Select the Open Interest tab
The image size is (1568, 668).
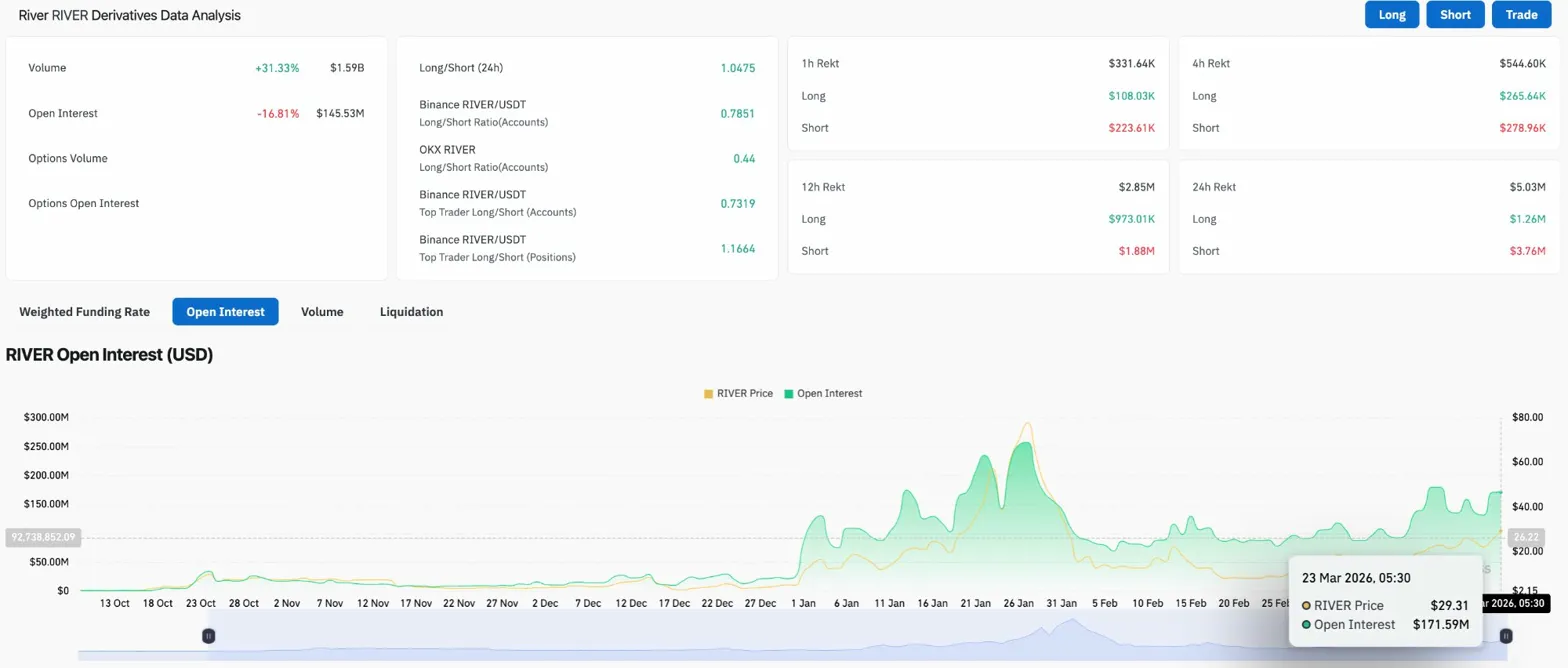pyautogui.click(x=225, y=312)
